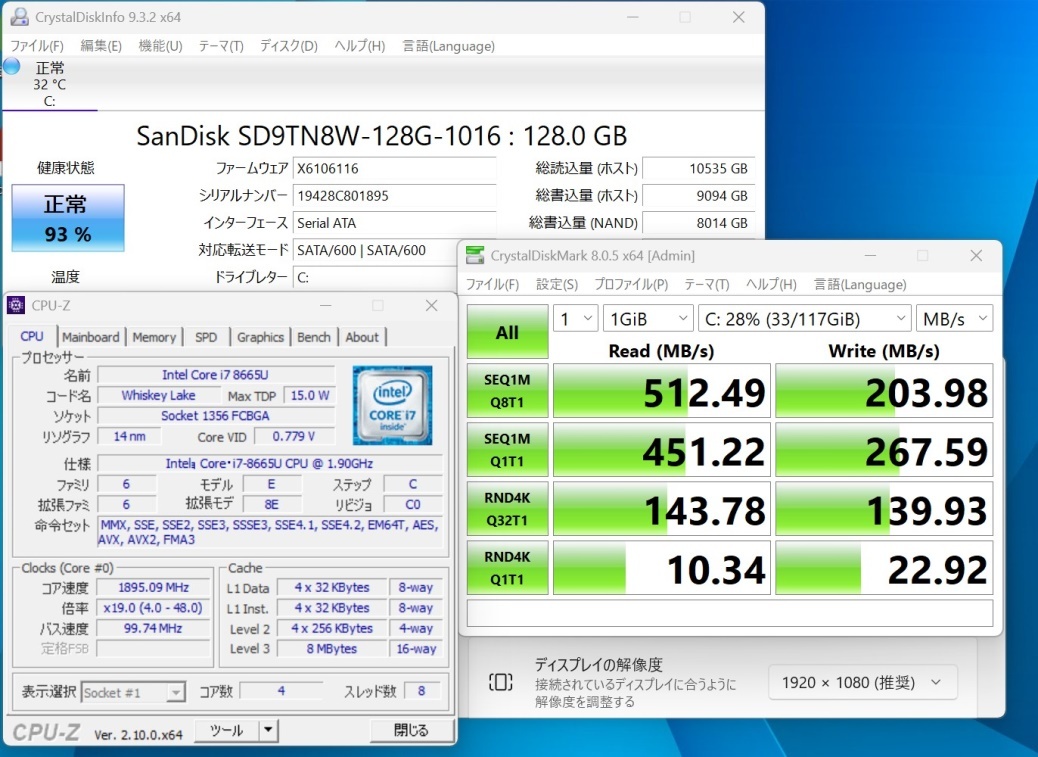Open プロファイル(P) menu in CrystalDiskMark
Screen dimensions: 1038x757
click(631, 285)
